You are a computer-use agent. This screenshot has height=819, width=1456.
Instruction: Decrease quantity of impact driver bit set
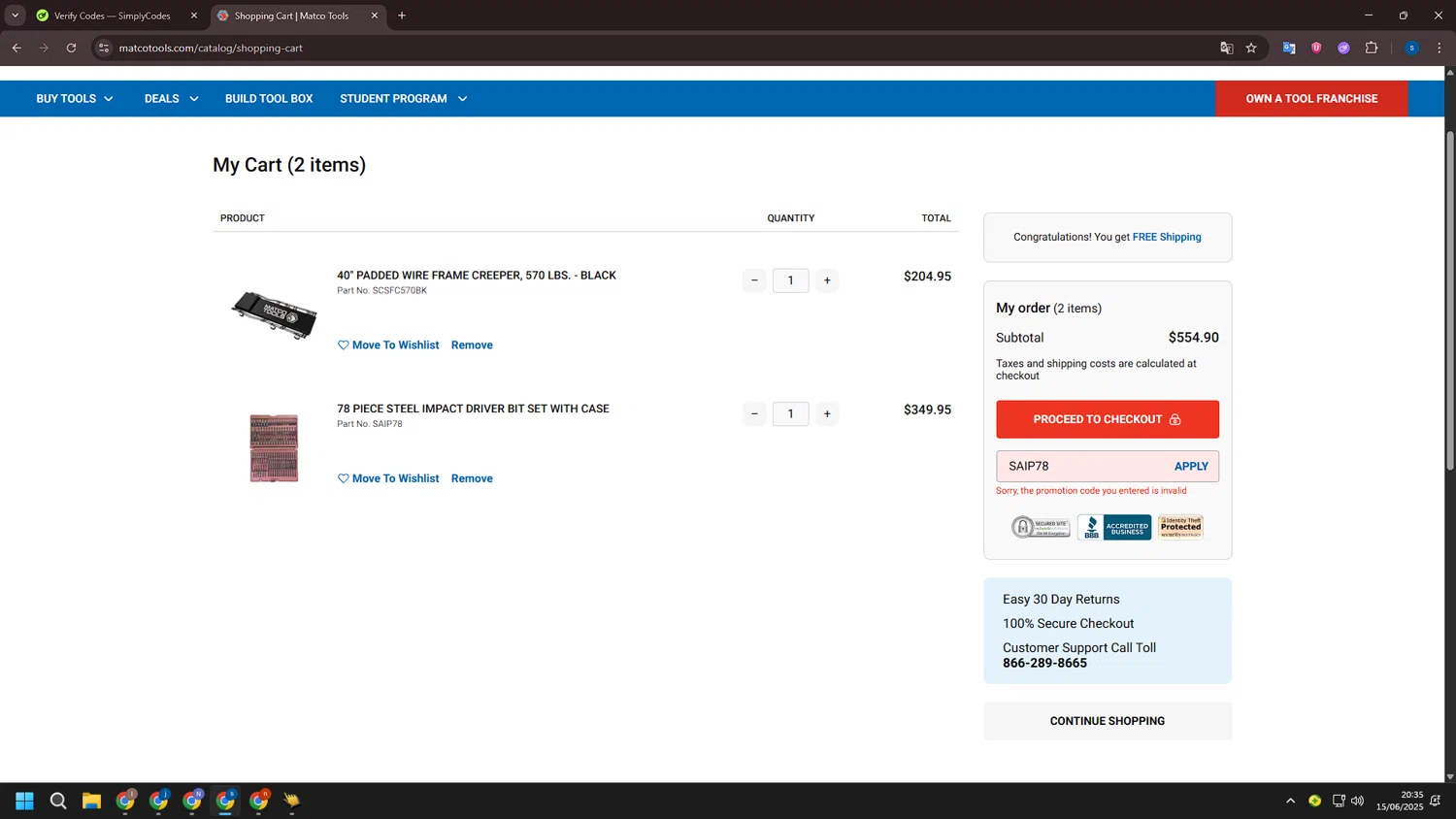click(754, 413)
